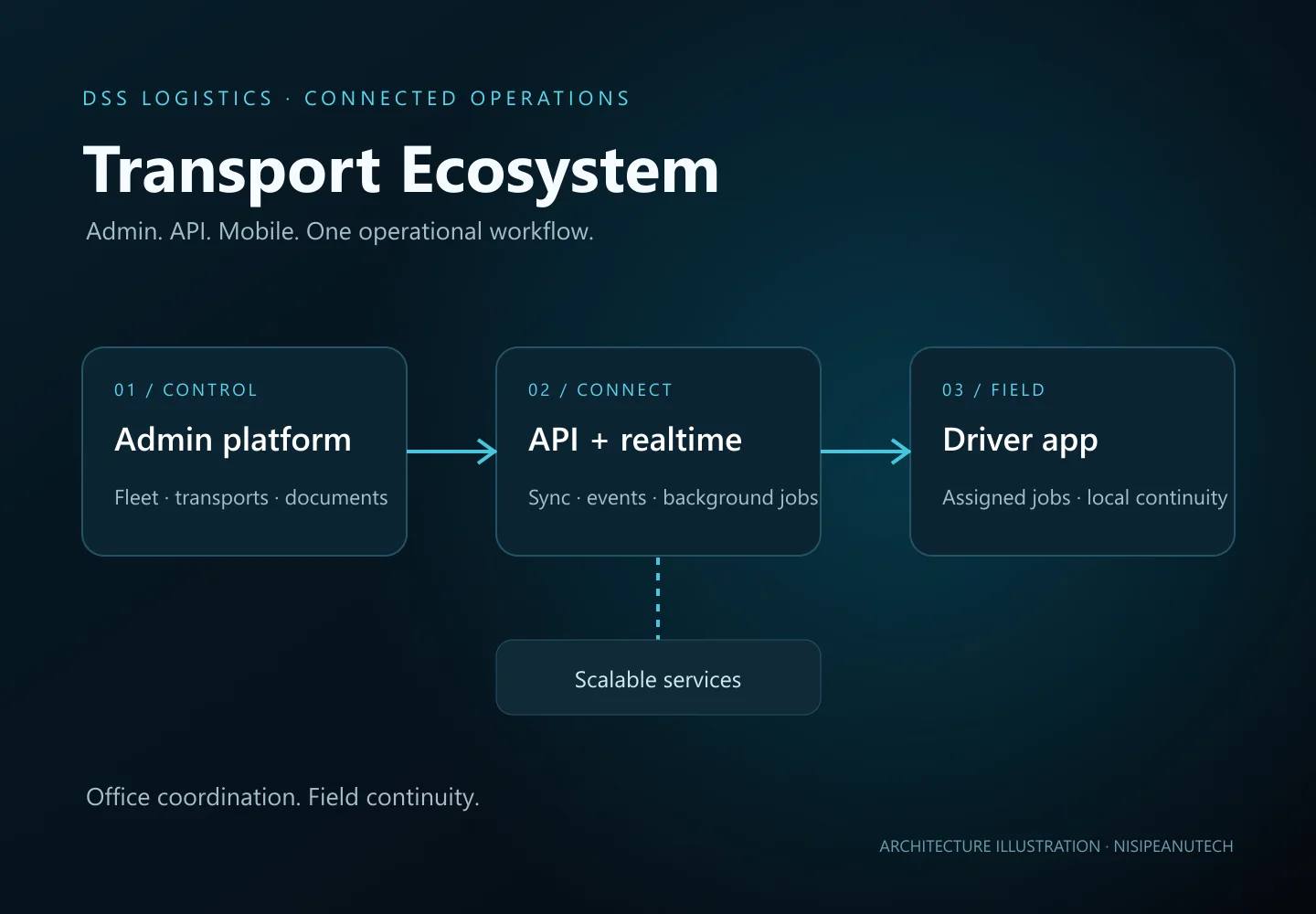The height and width of the screenshot is (914, 1316).
Task: Click "DSS LOGISTICS · CONNECTED OPERATIONS" header text
Action: click(356, 99)
